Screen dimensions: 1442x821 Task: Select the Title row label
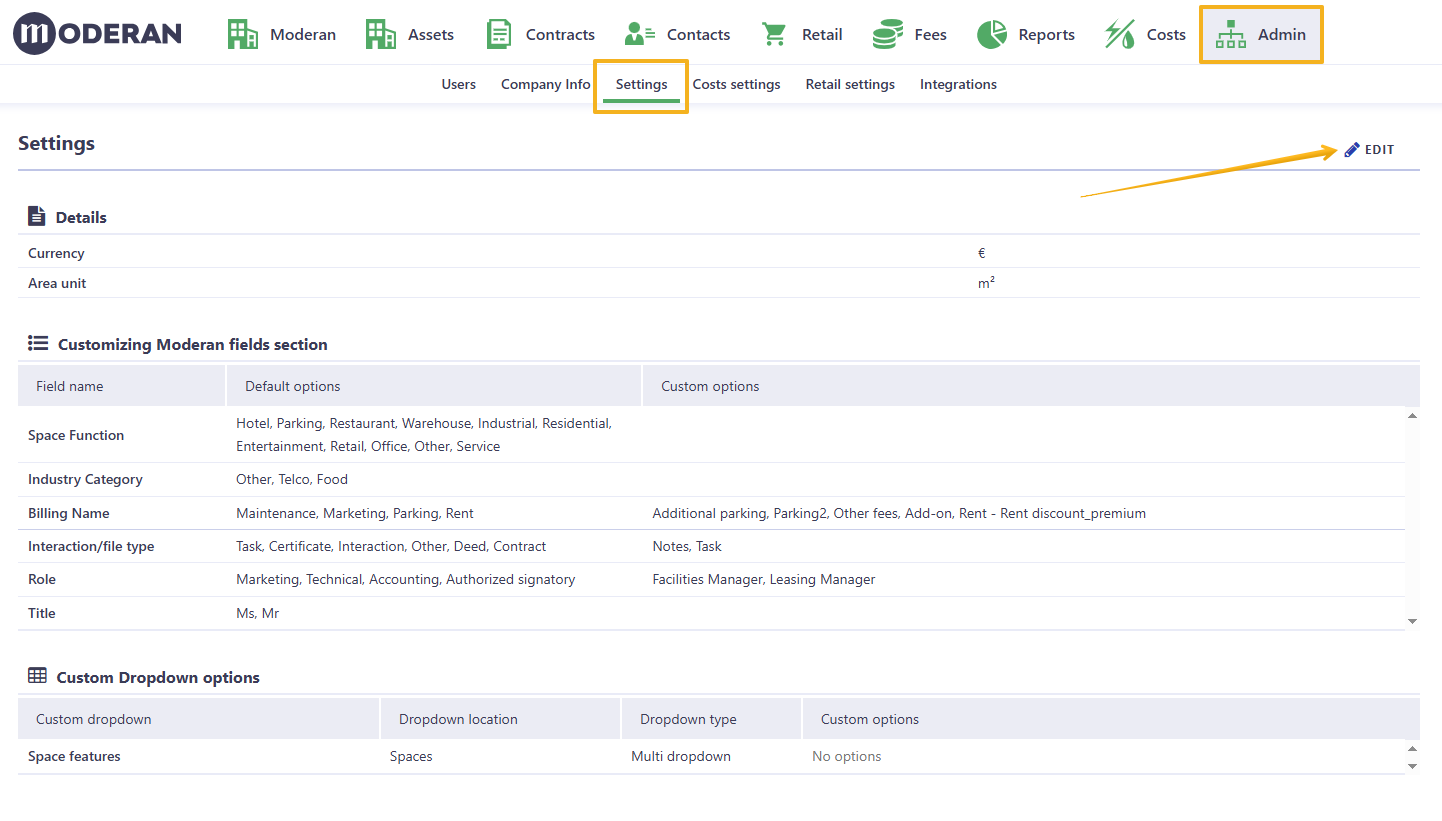tap(42, 613)
